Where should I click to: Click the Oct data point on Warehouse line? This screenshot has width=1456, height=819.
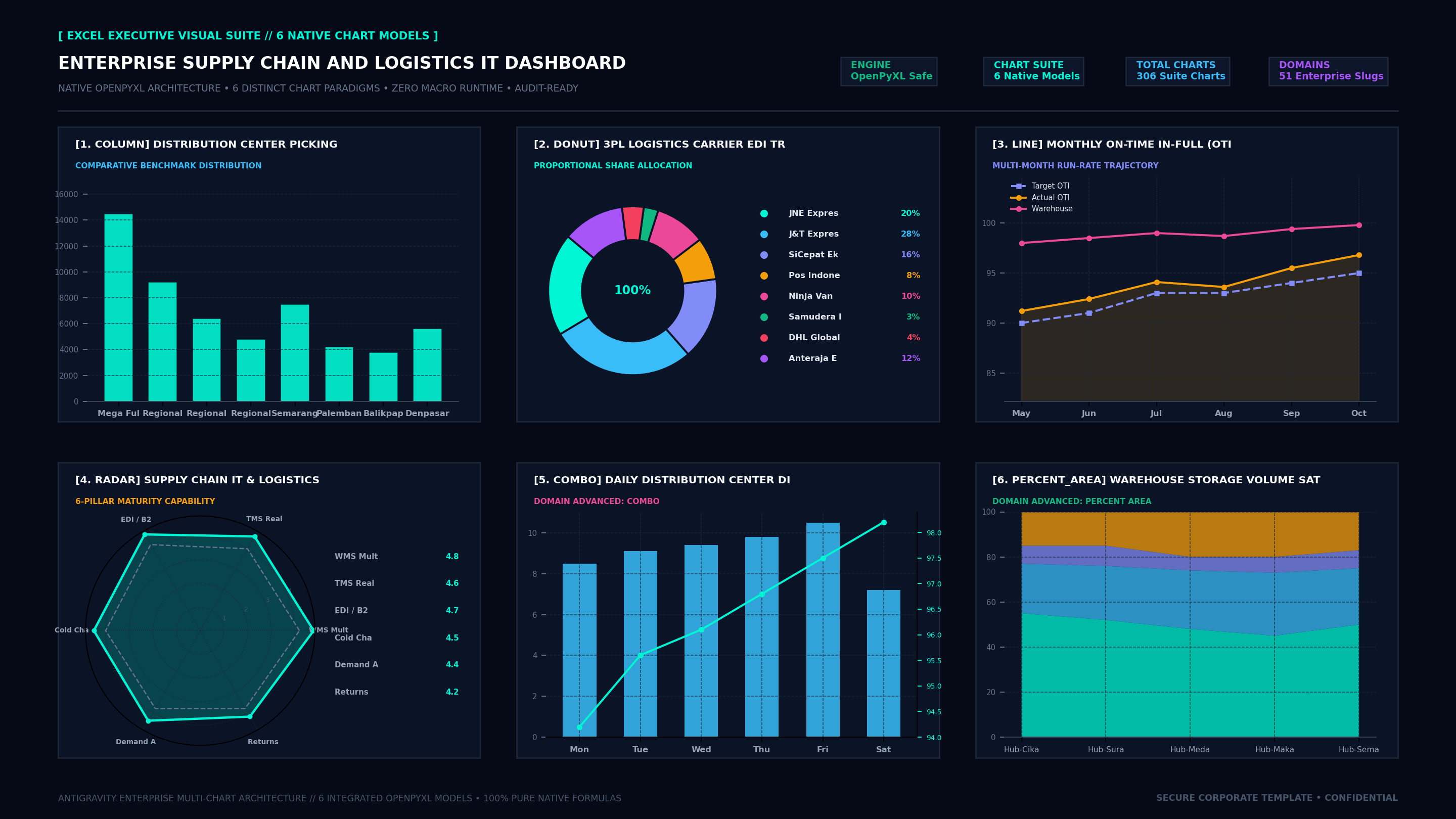pyautogui.click(x=1359, y=225)
